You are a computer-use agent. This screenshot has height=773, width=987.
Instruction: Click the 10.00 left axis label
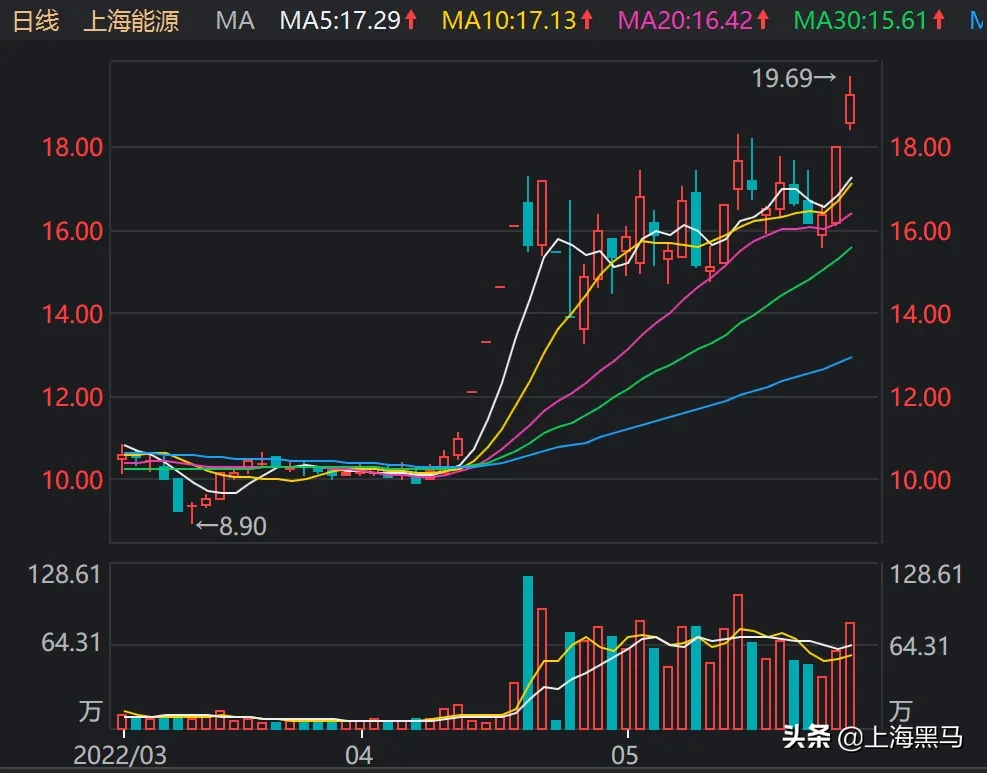point(72,480)
